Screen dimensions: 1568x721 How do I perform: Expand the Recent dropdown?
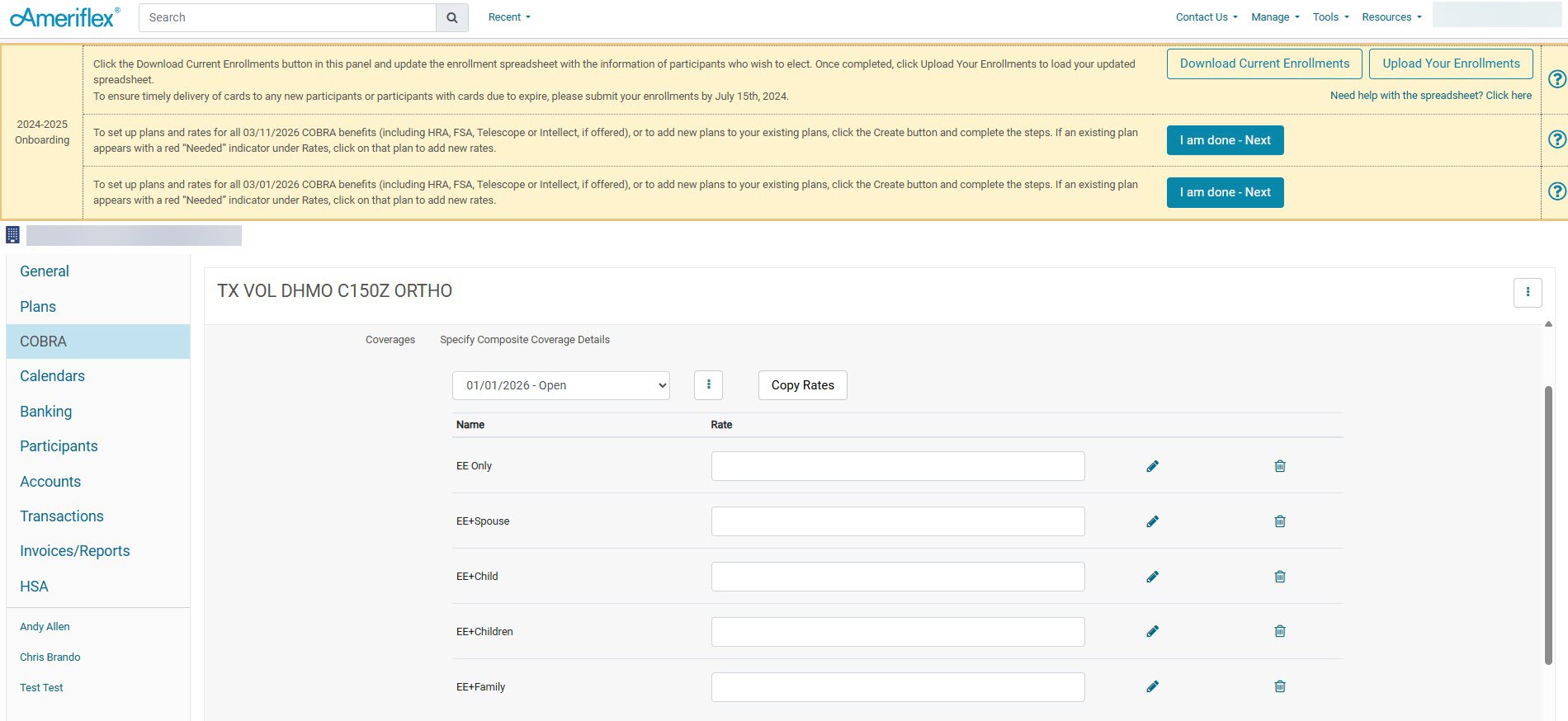(x=509, y=17)
